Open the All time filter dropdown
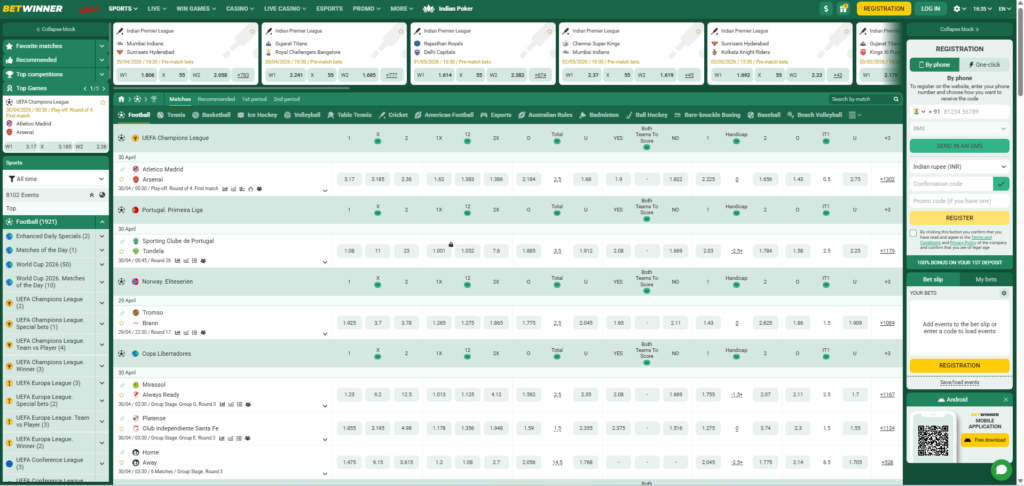Image resolution: width=1024 pixels, height=486 pixels. click(x=56, y=178)
